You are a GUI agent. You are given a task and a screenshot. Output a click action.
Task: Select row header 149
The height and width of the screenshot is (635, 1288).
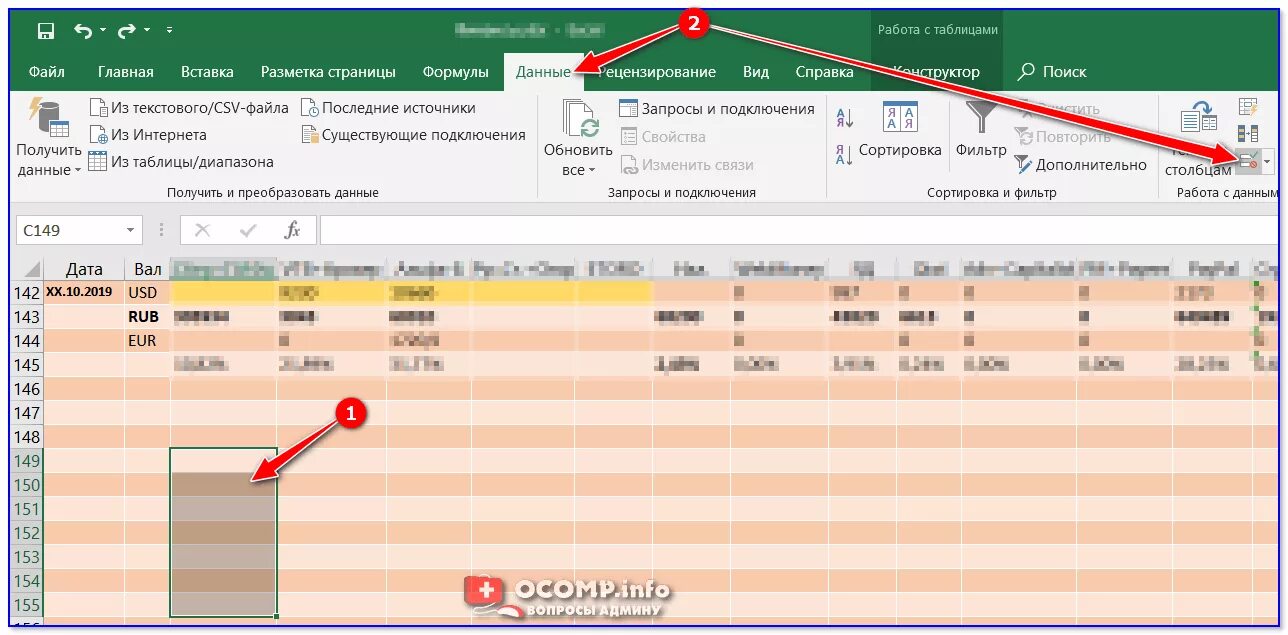coord(28,461)
